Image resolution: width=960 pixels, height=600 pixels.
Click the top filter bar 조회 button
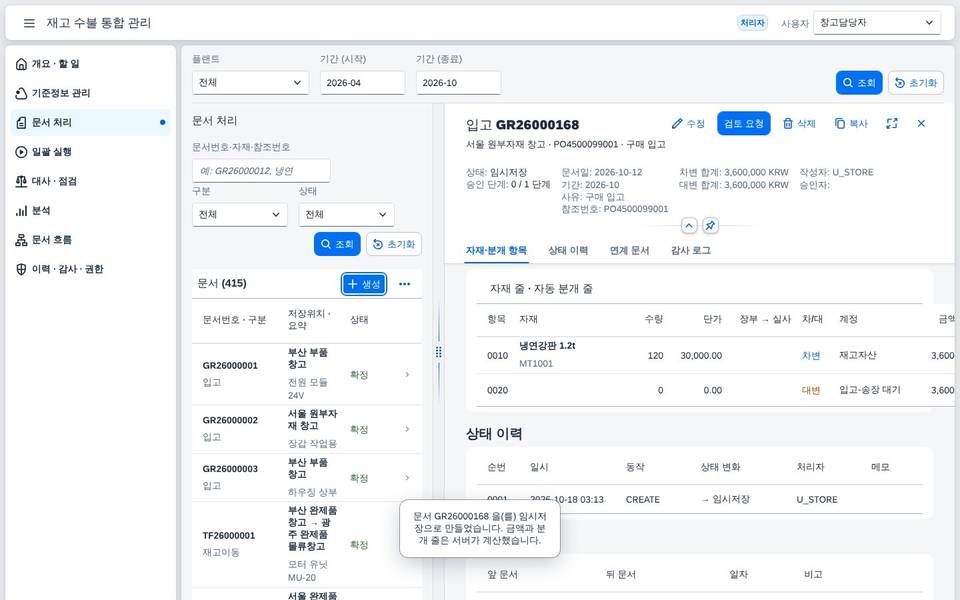pyautogui.click(x=859, y=83)
